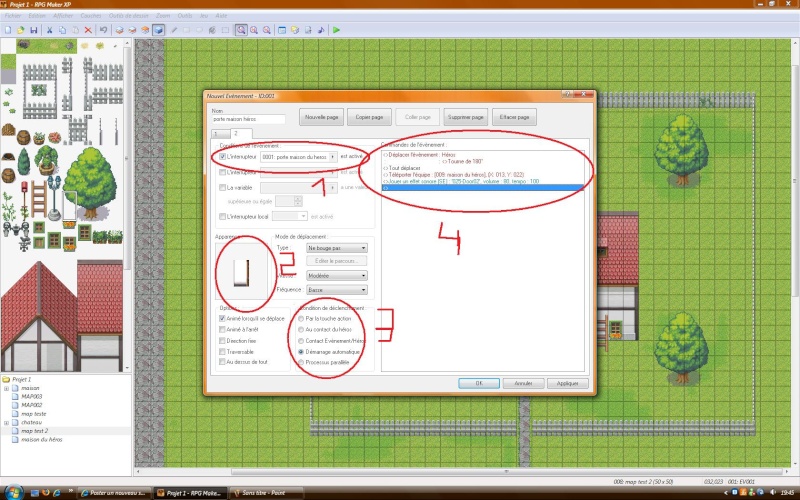Click the Open Project folder icon
This screenshot has width=800, height=500.
tap(20, 30)
